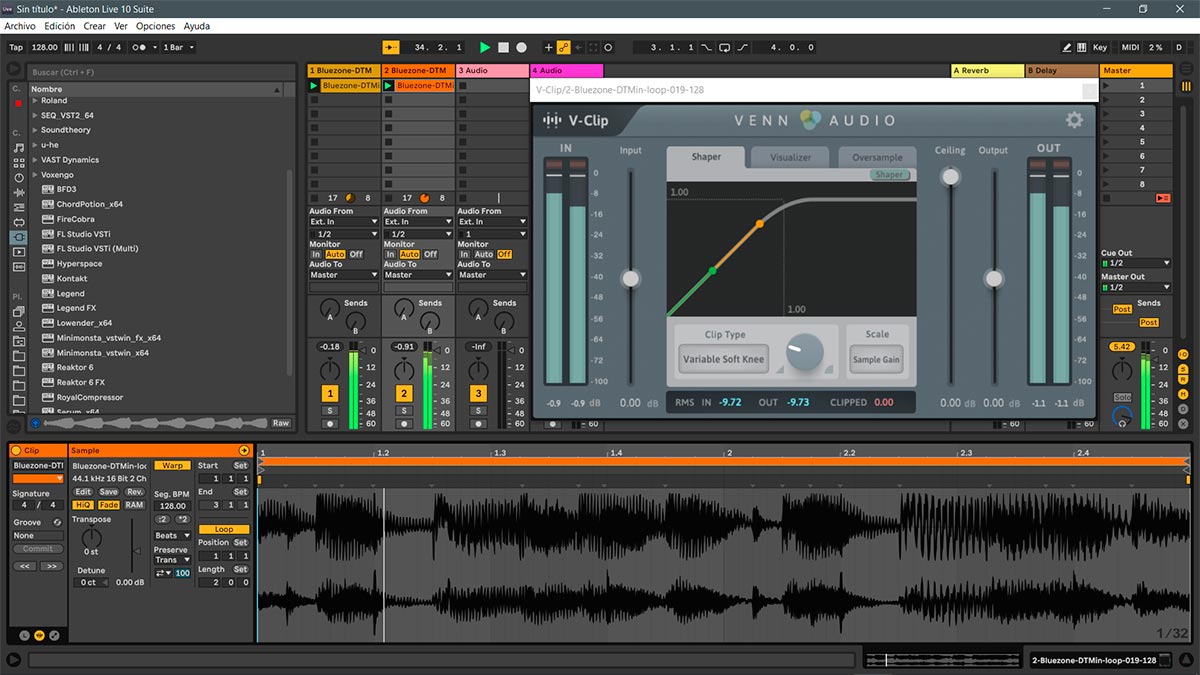Open V-Clip settings gear icon
The height and width of the screenshot is (675, 1200).
(x=1074, y=120)
